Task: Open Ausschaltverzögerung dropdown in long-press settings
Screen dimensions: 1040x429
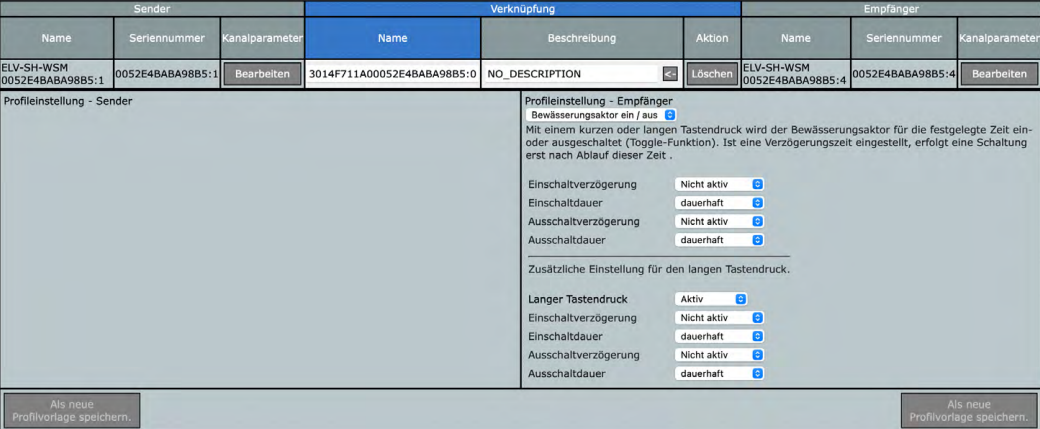Action: [719, 355]
